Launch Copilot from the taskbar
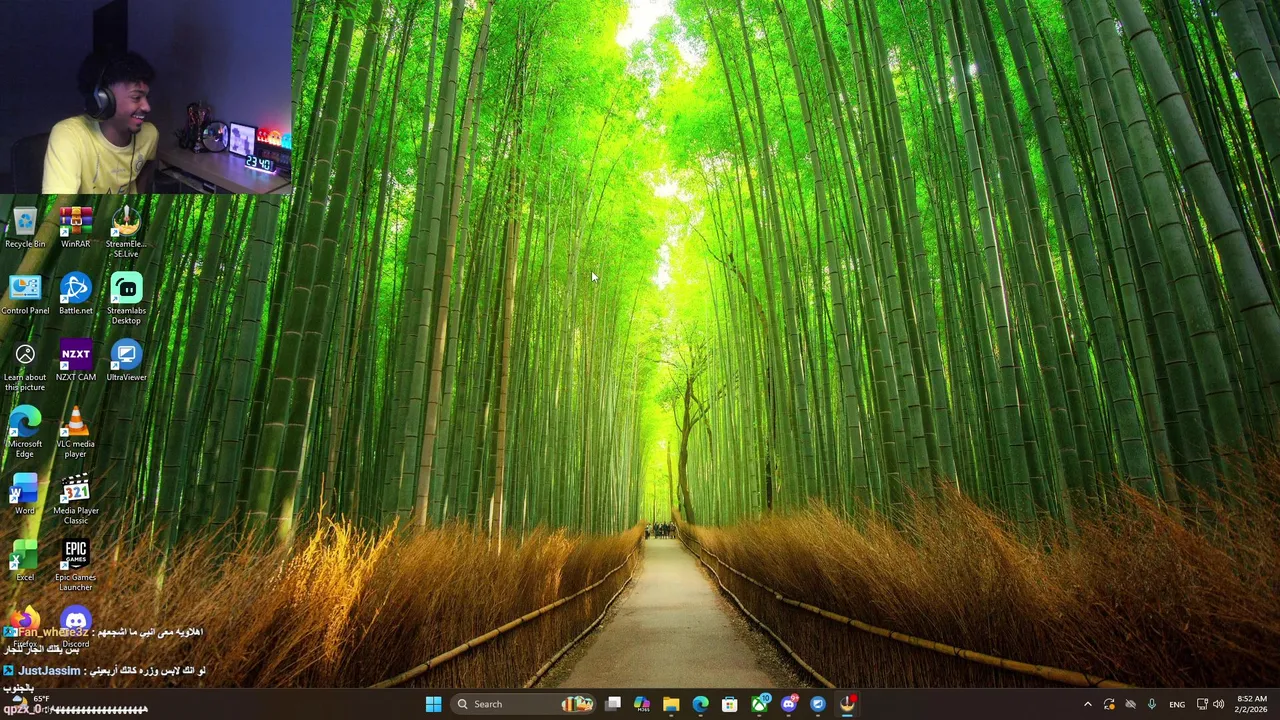This screenshot has height=720, width=1280. coord(642,704)
